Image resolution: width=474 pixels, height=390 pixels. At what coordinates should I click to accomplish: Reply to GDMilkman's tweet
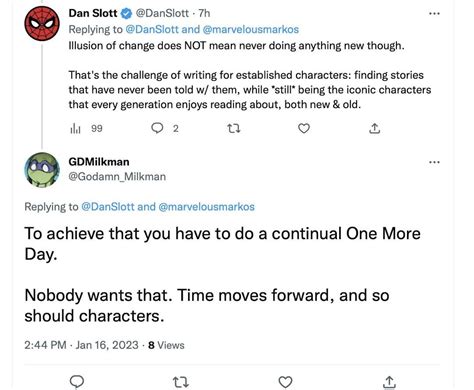[x=77, y=382]
